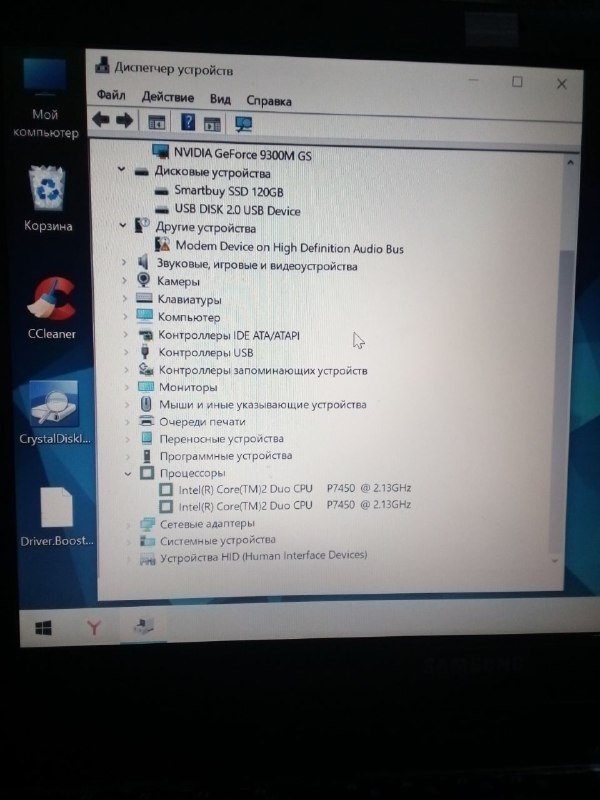The image size is (600, 800).
Task: Open the Корзина recycle bin desktop icon
Action: tap(47, 199)
